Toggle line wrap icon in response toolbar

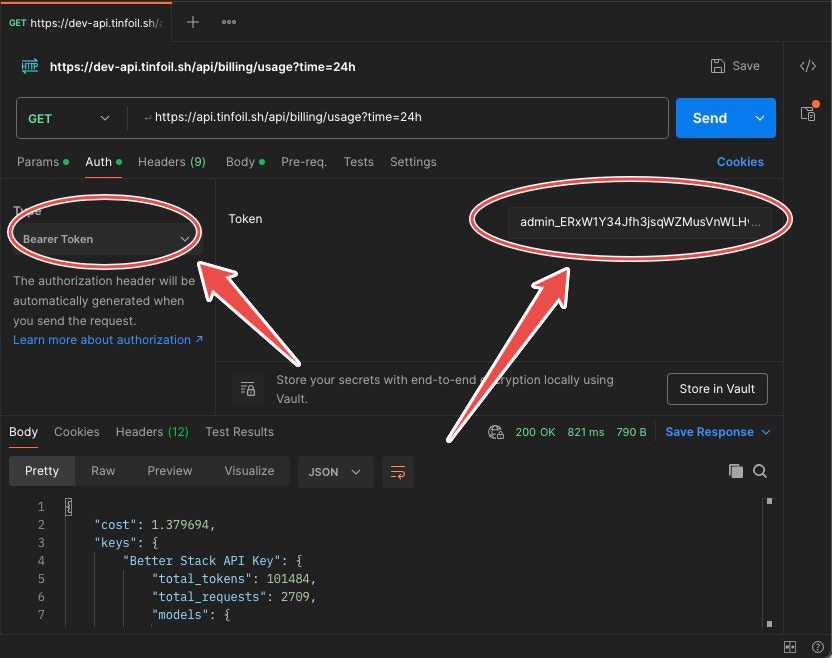[x=398, y=472]
